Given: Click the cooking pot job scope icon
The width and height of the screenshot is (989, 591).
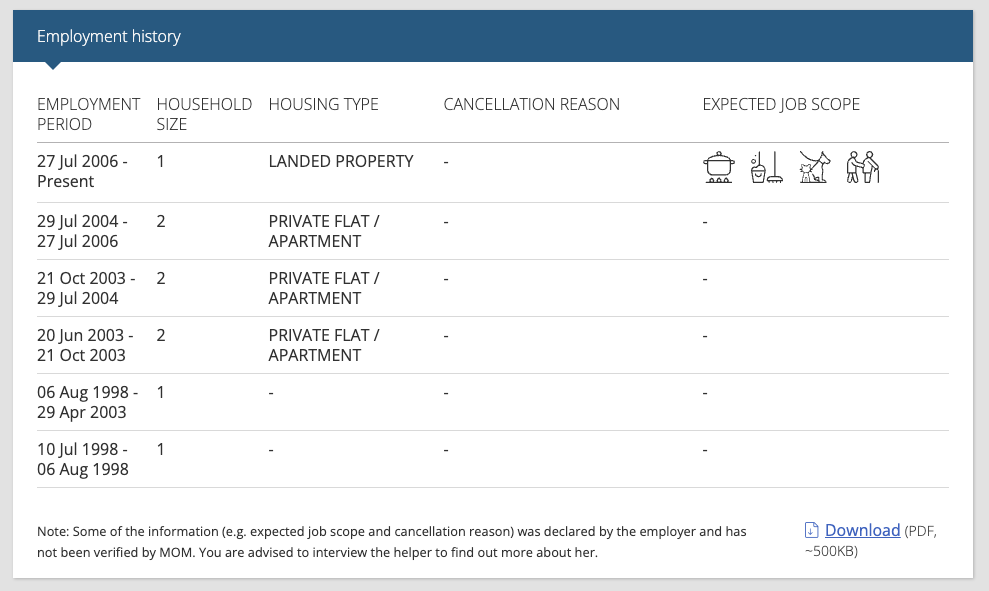Looking at the screenshot, I should (x=718, y=167).
